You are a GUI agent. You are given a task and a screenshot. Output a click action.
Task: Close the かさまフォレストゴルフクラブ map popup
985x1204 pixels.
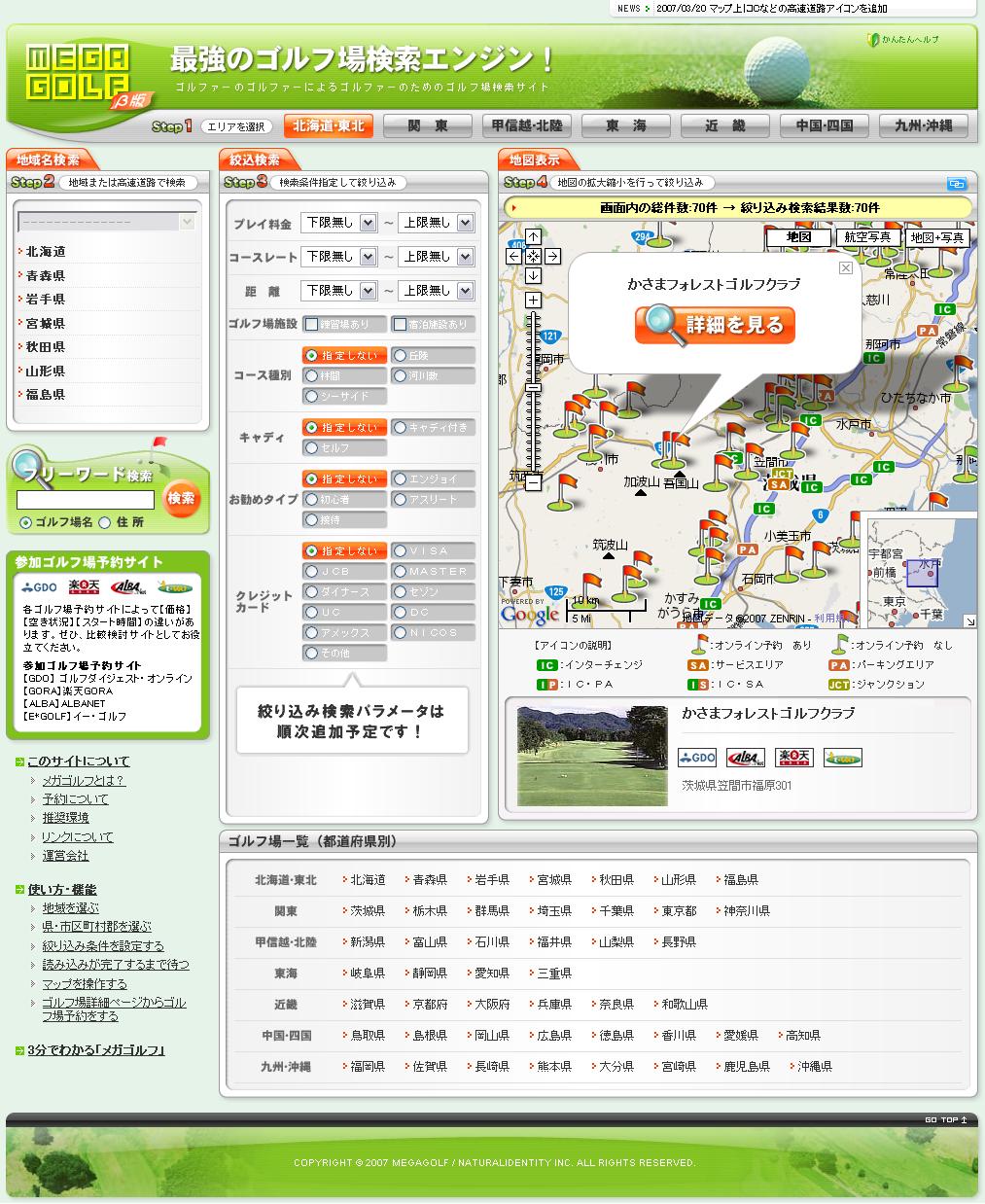[845, 268]
